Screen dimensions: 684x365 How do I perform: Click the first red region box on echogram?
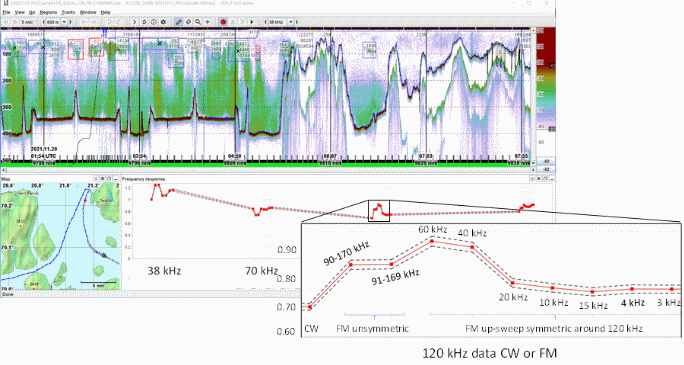pos(76,49)
